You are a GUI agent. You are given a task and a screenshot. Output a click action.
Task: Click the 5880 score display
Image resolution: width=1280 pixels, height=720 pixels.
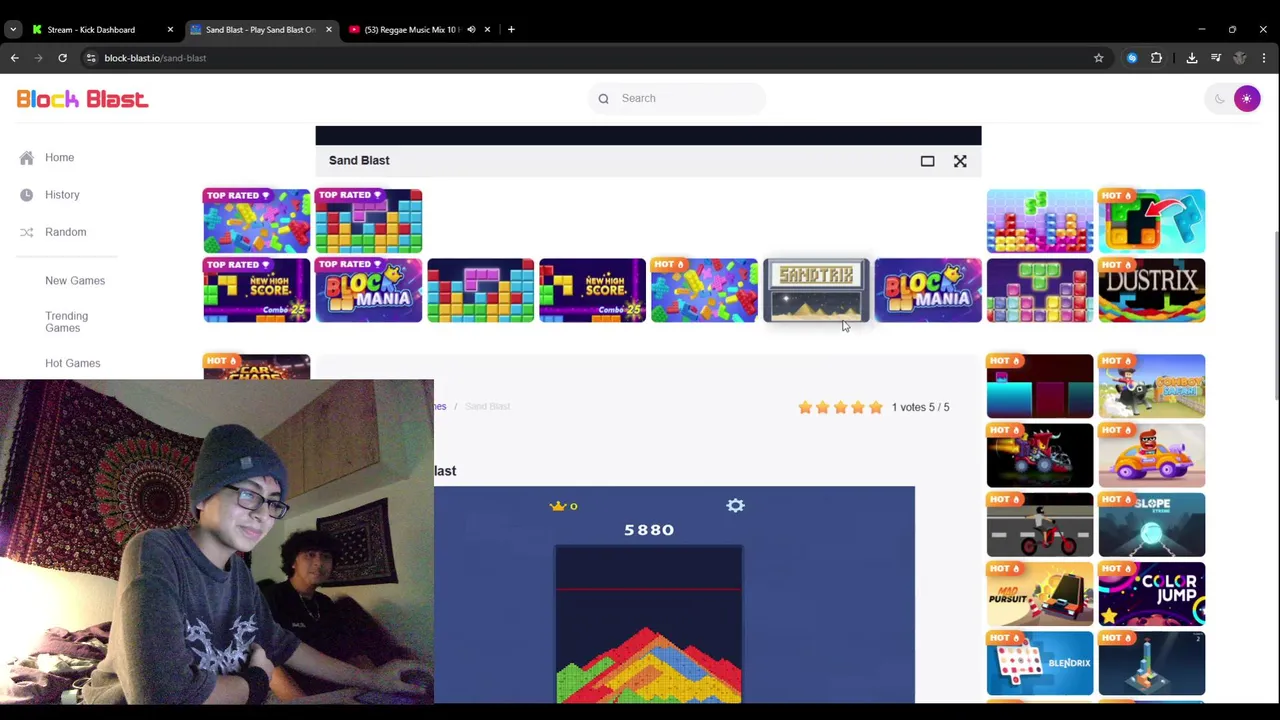coord(649,530)
